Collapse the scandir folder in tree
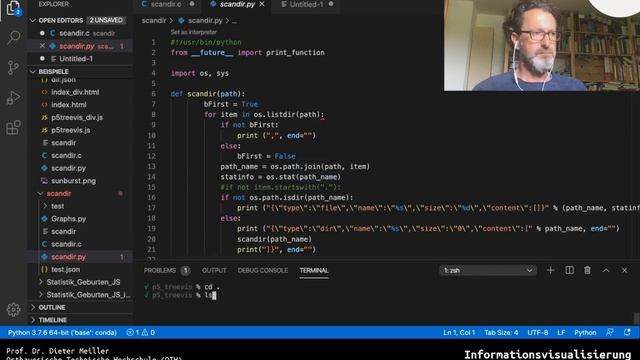The height and width of the screenshot is (360, 640). (x=40, y=193)
